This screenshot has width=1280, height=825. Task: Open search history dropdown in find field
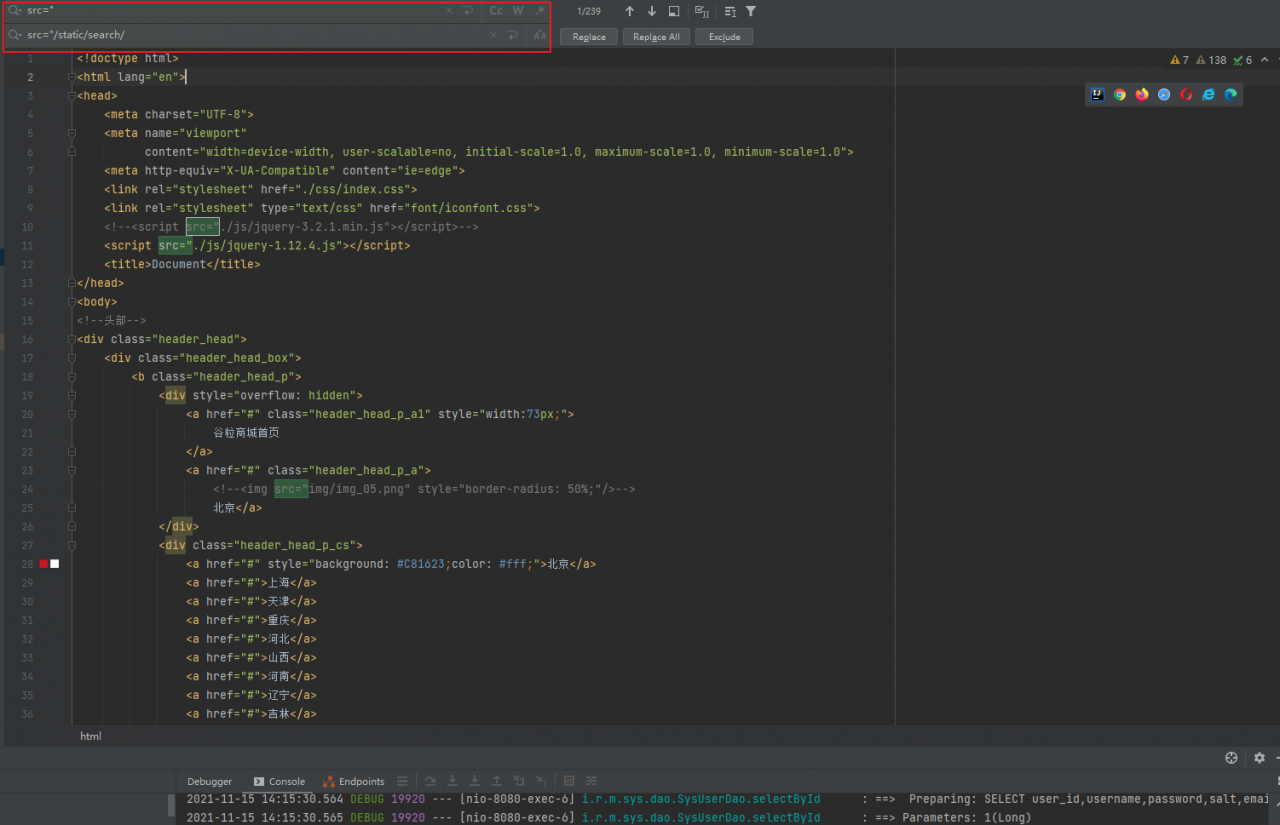click(x=15, y=11)
